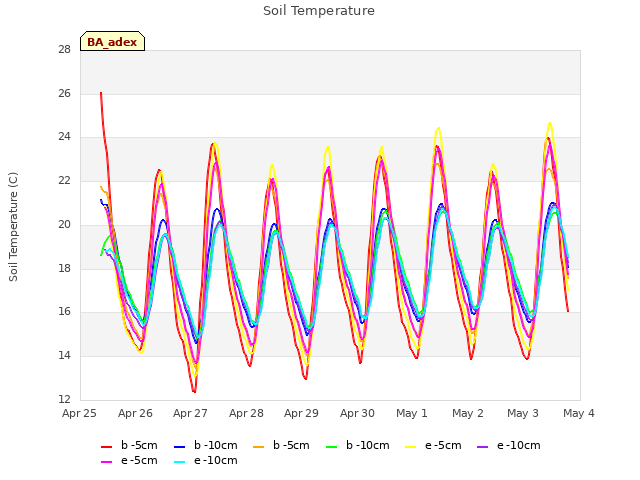
Task: Select the BA_adex site label tag
Action: pos(112,41)
